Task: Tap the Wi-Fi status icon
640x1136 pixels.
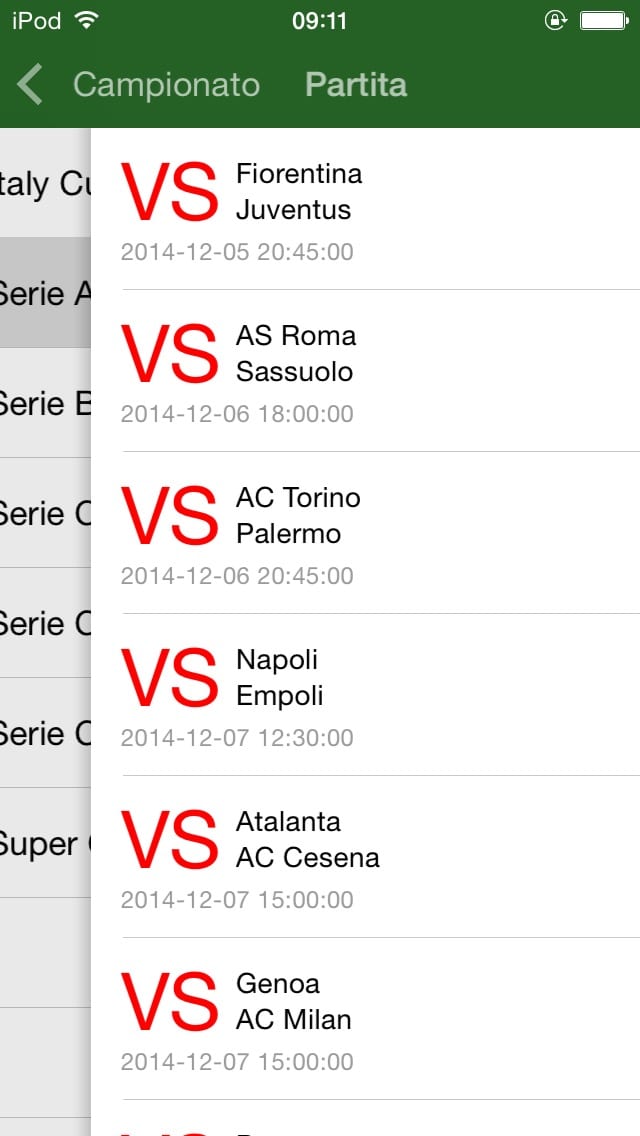Action: (x=87, y=21)
